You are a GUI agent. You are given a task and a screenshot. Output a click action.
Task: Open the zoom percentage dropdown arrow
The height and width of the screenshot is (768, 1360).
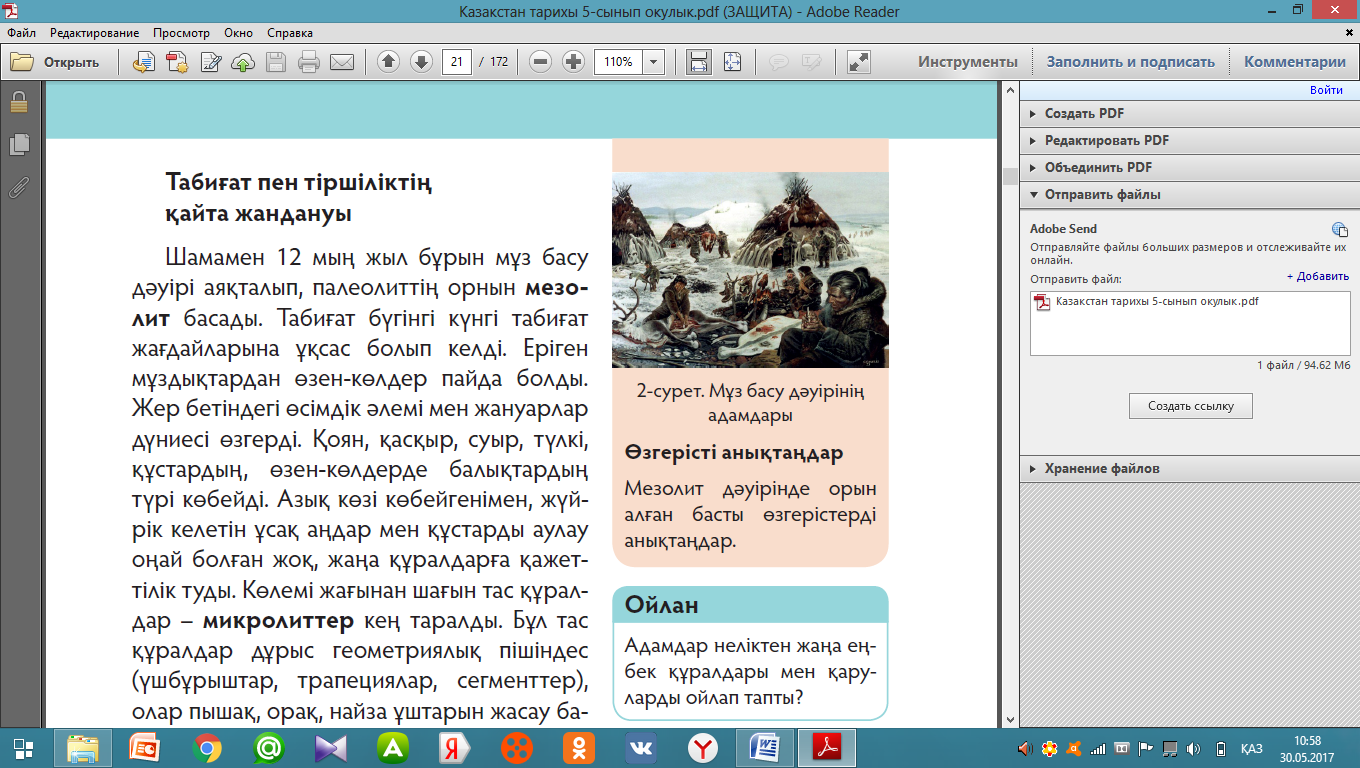click(x=654, y=62)
